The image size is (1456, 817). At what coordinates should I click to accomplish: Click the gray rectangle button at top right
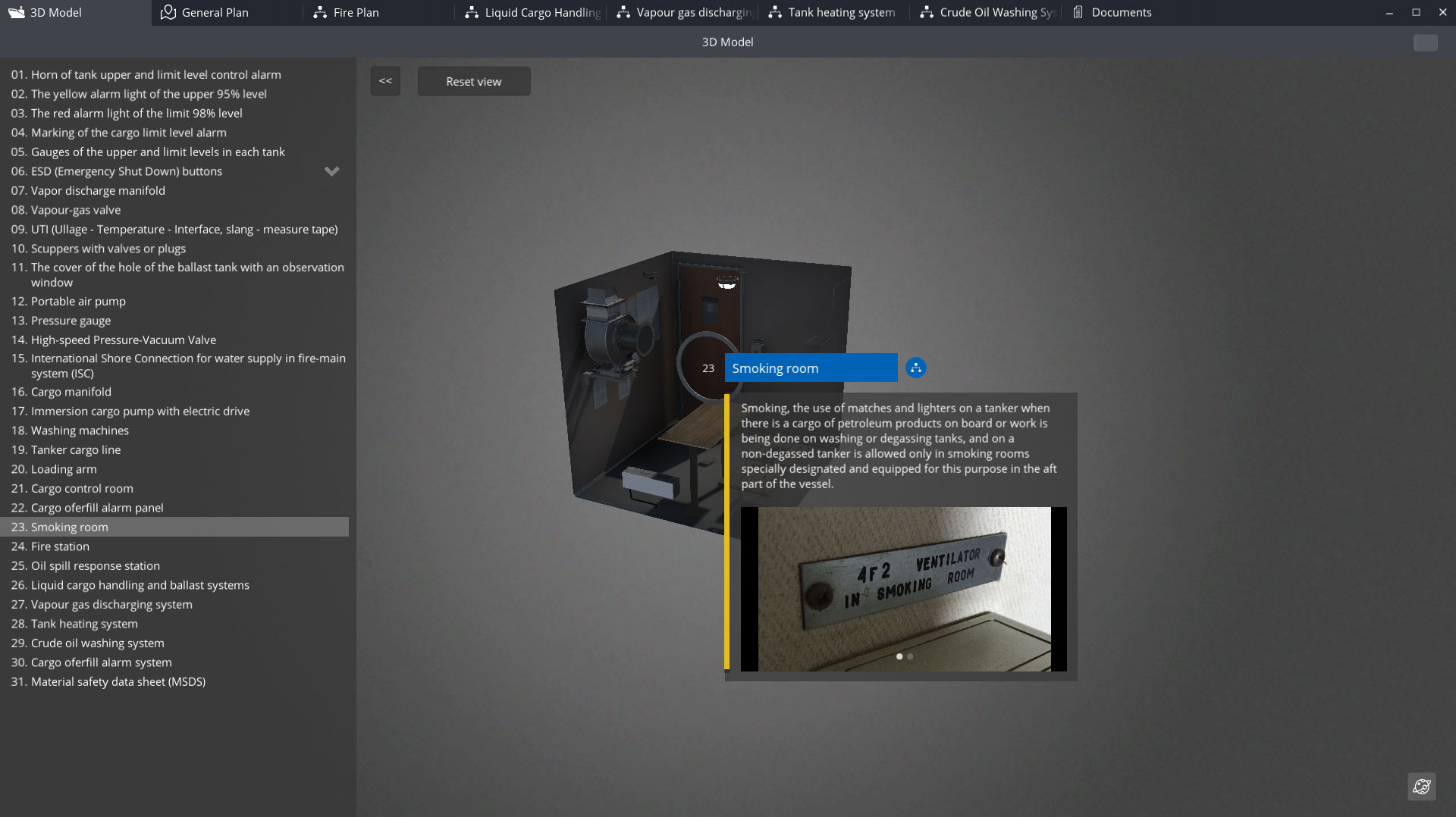pos(1425,42)
